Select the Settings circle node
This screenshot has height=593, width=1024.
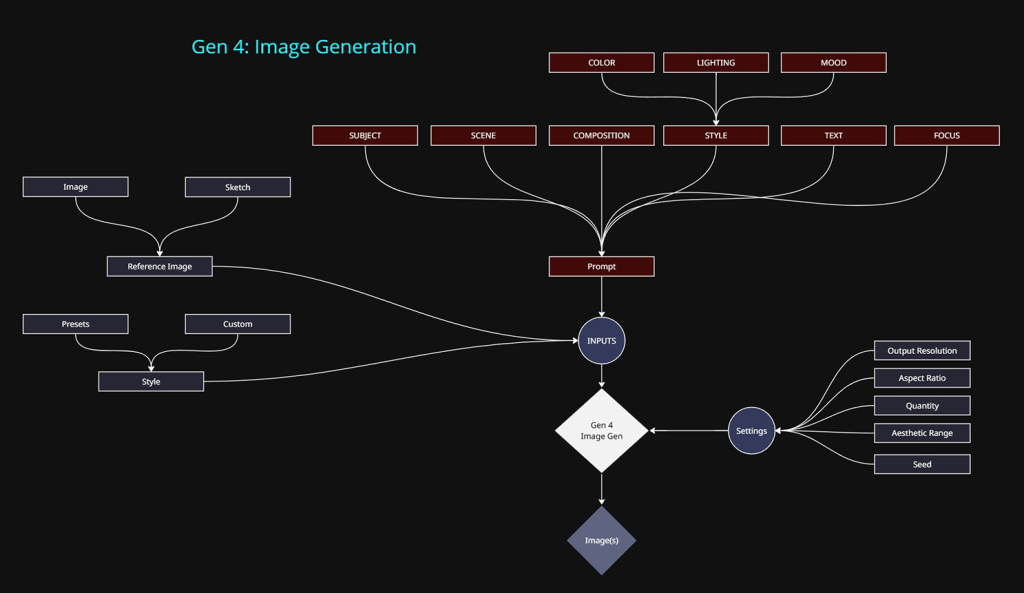pos(751,431)
